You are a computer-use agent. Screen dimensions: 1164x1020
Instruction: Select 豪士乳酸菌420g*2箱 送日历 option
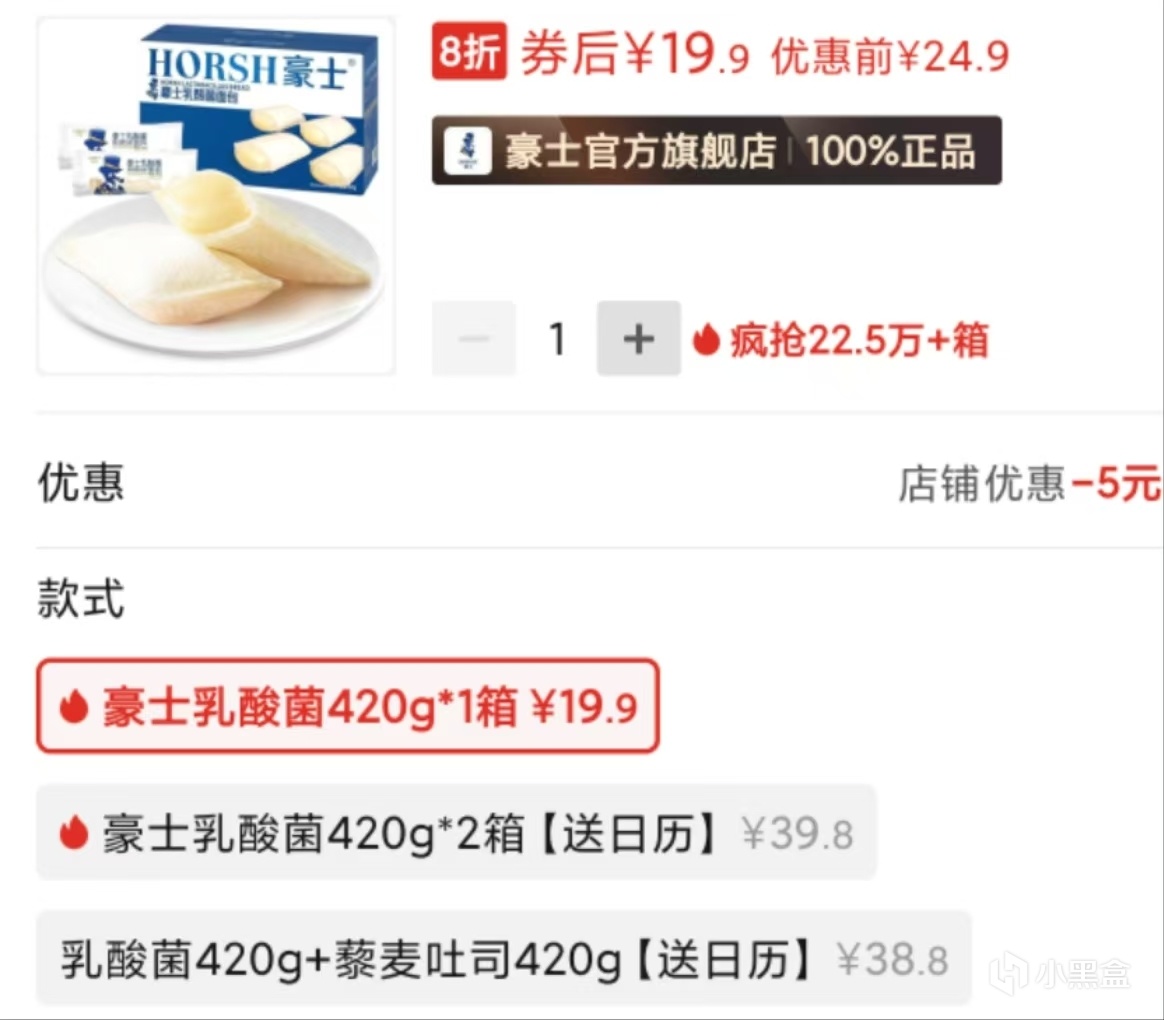coord(457,832)
